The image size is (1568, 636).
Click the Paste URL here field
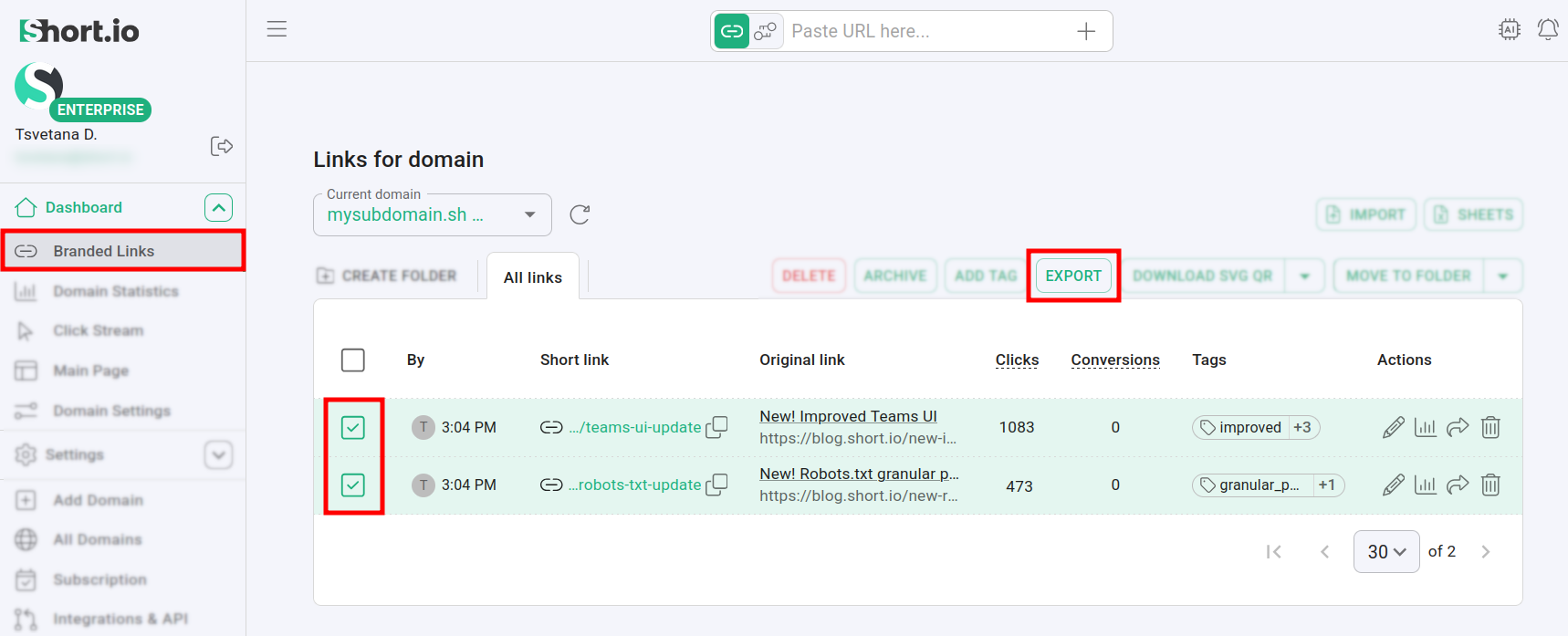click(x=926, y=31)
